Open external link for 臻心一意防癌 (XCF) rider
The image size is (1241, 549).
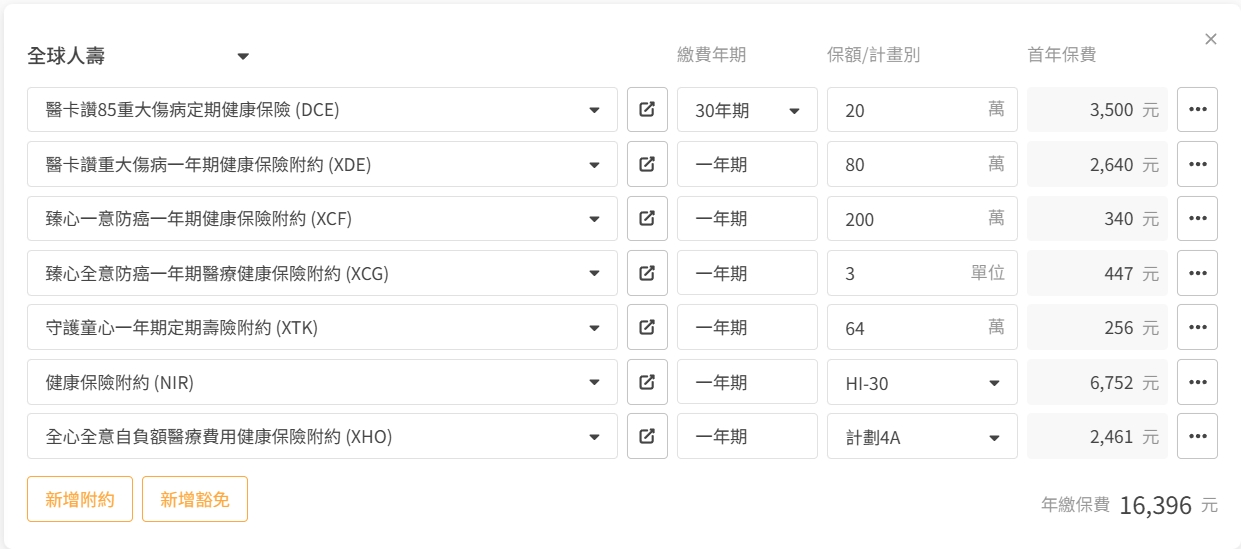647,219
